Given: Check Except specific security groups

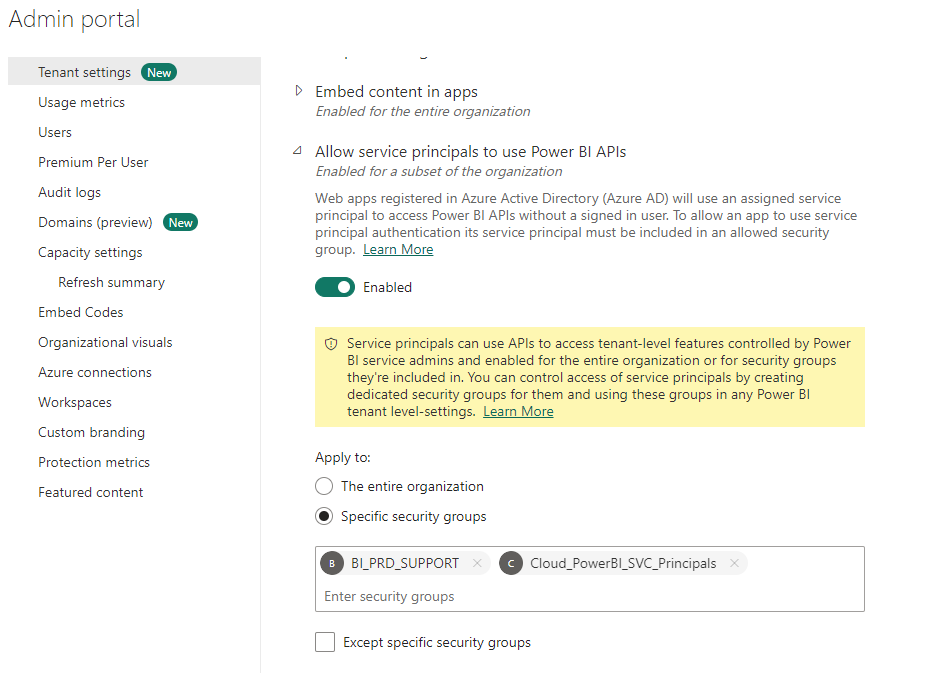Looking at the screenshot, I should 324,642.
